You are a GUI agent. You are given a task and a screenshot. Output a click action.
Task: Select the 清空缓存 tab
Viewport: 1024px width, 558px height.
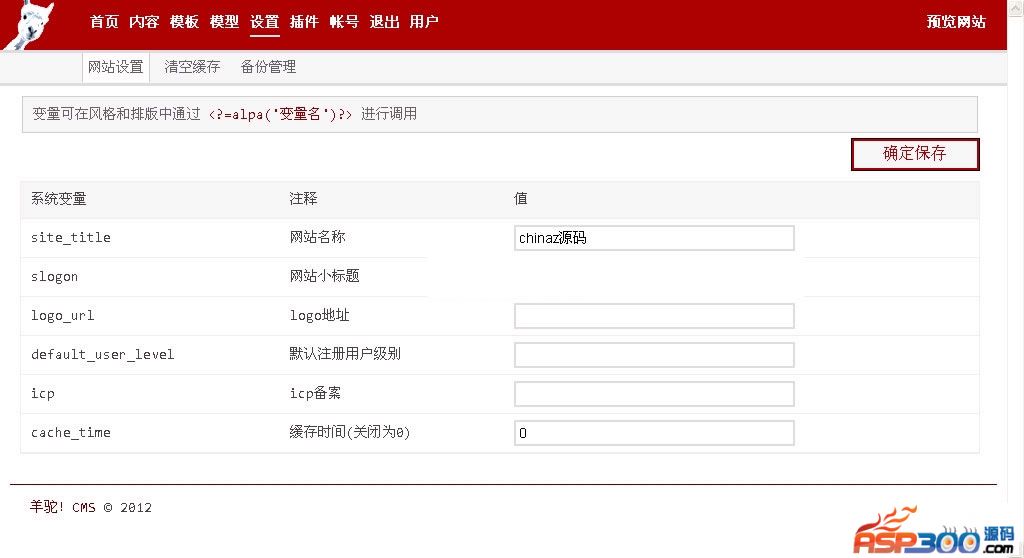192,67
